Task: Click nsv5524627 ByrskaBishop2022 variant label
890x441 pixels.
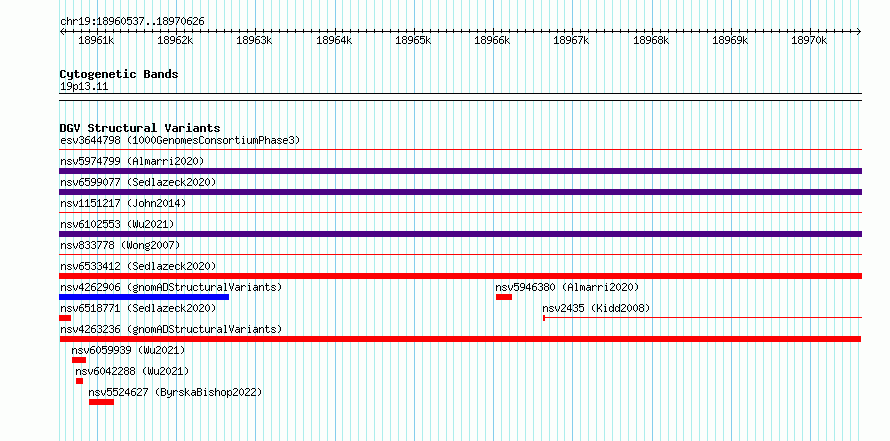Action: point(175,392)
